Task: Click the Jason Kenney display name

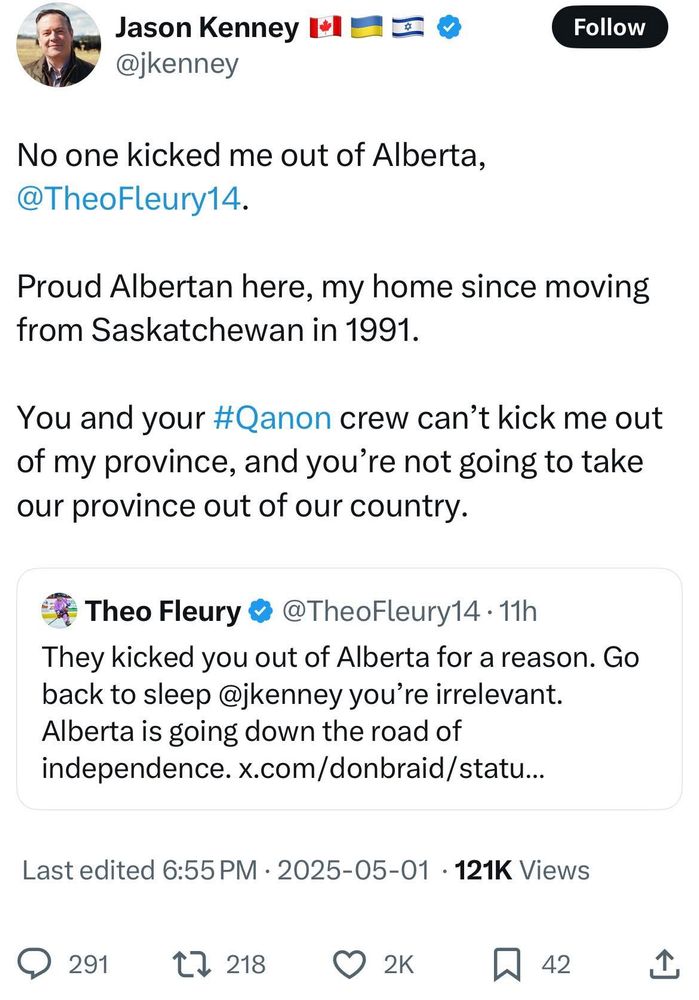Action: click(207, 27)
